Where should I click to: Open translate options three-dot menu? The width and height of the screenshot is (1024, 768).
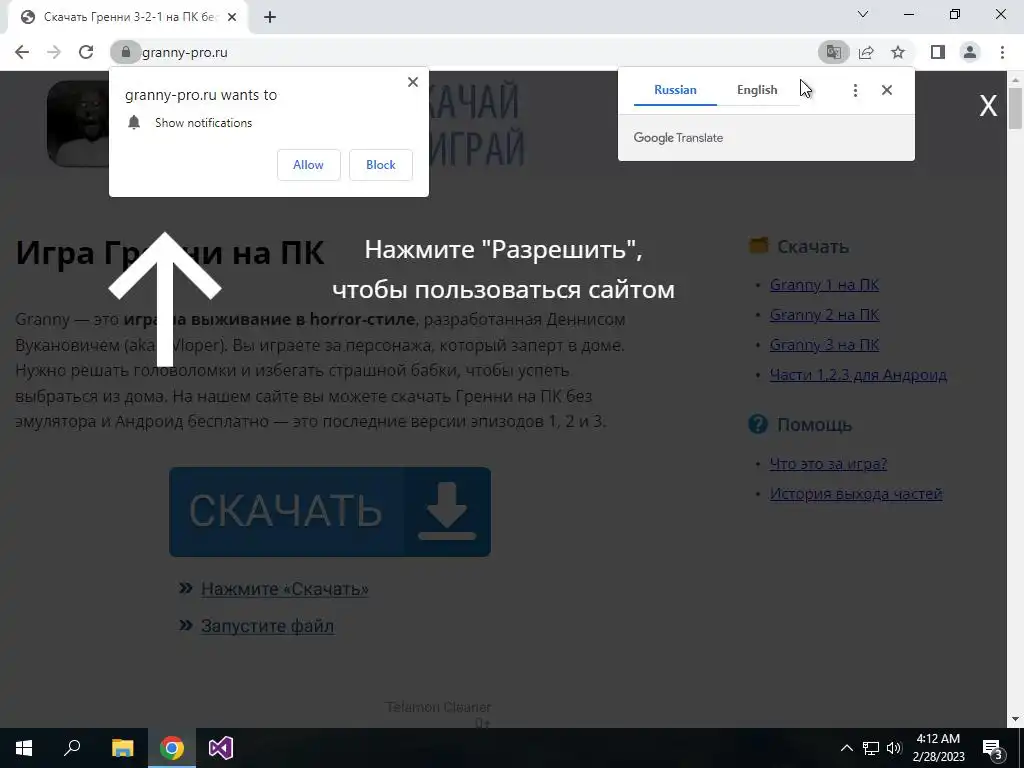click(x=855, y=90)
